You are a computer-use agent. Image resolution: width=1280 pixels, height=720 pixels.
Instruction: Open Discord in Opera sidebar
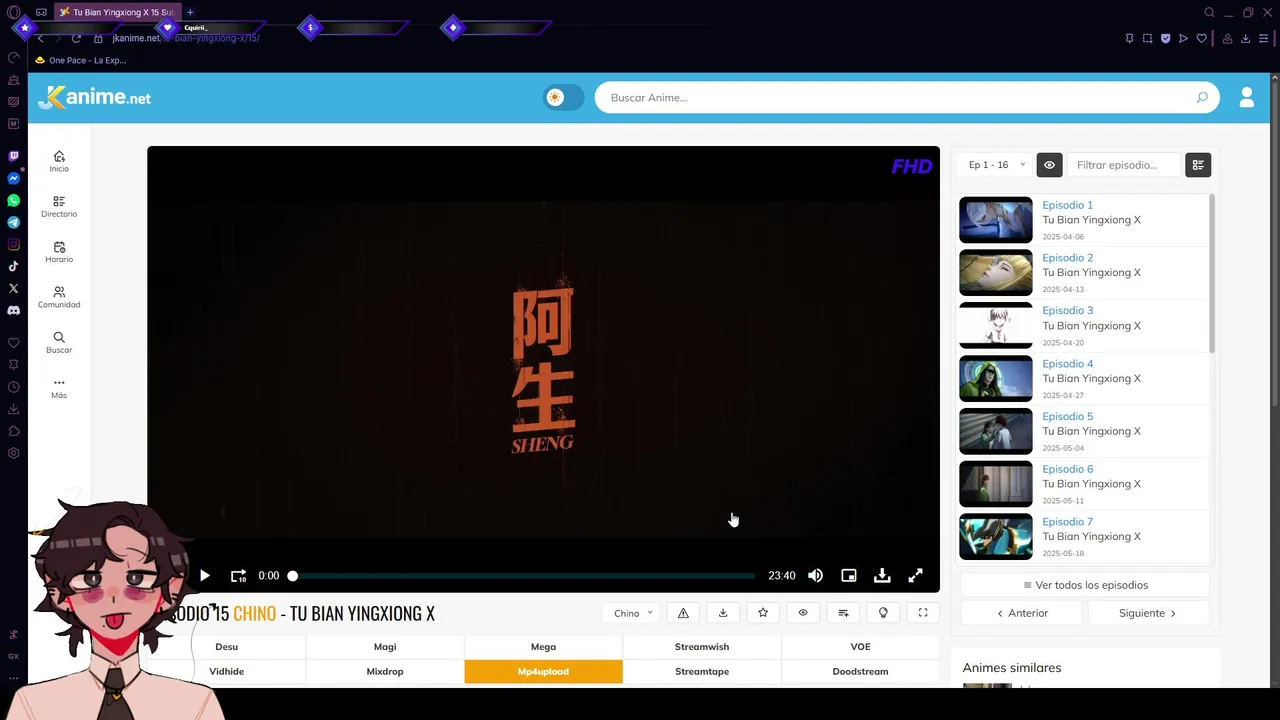[13, 310]
